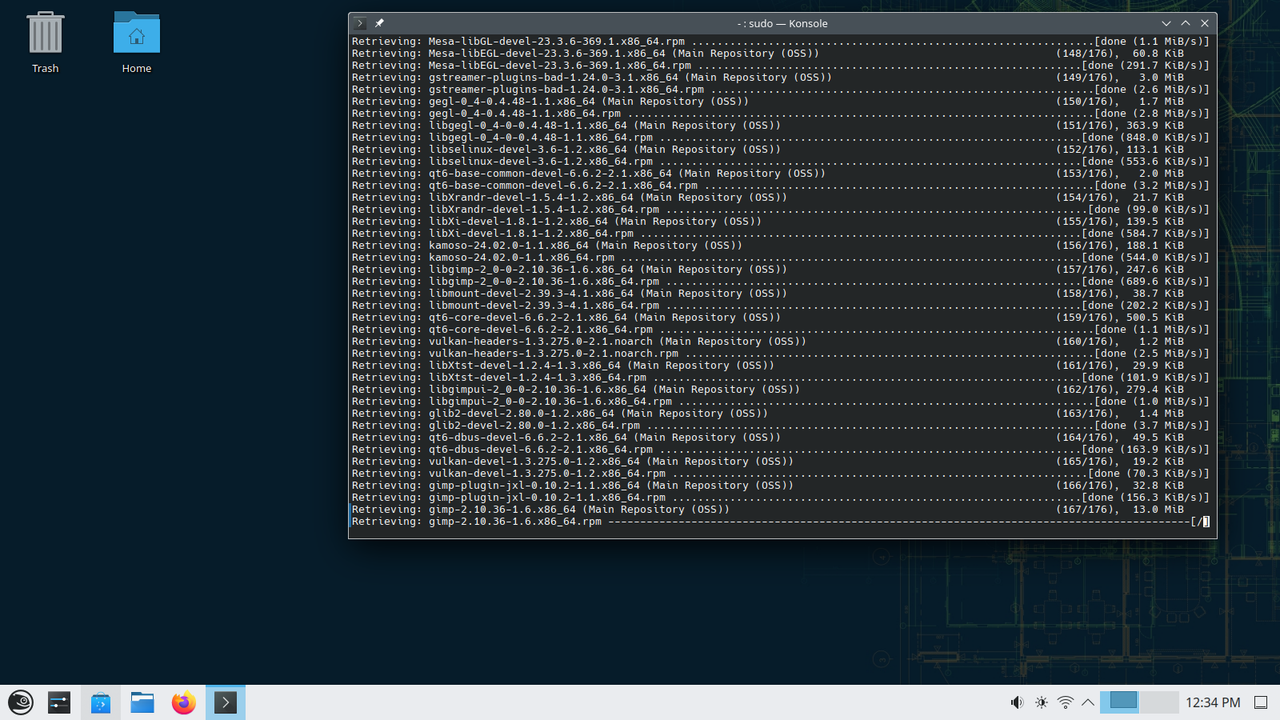
Task: Click the Peek at Desktop button
Action: click(x=1260, y=703)
